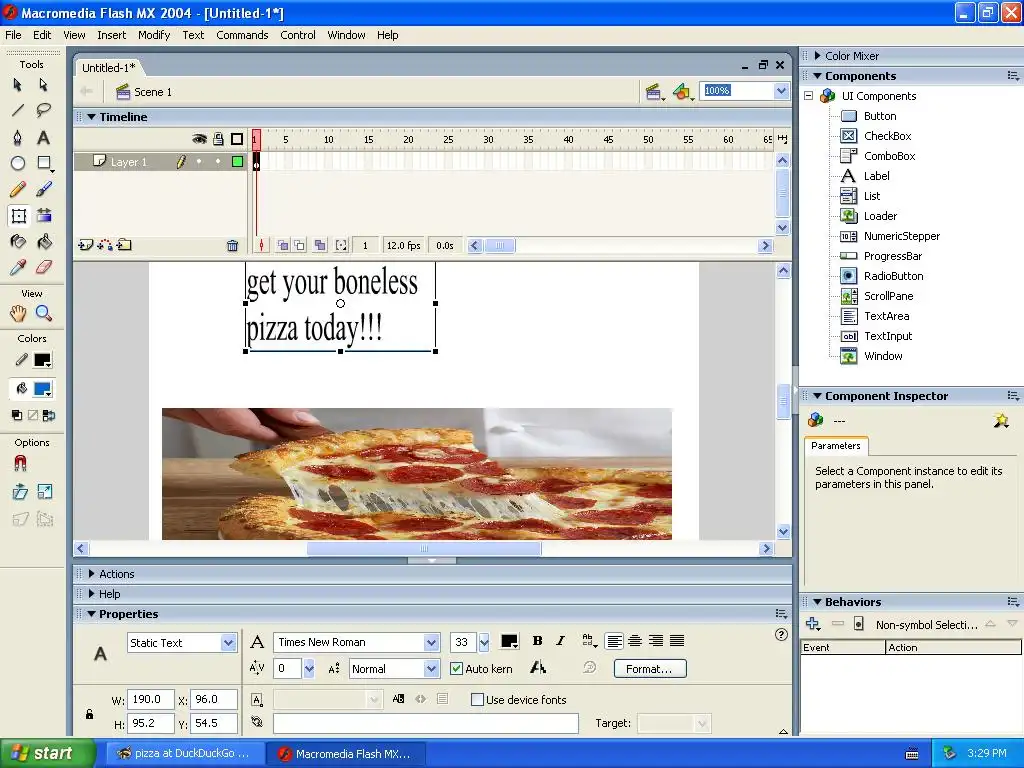Enable Use device fonts checkbox
The image size is (1024, 768).
[x=477, y=699]
